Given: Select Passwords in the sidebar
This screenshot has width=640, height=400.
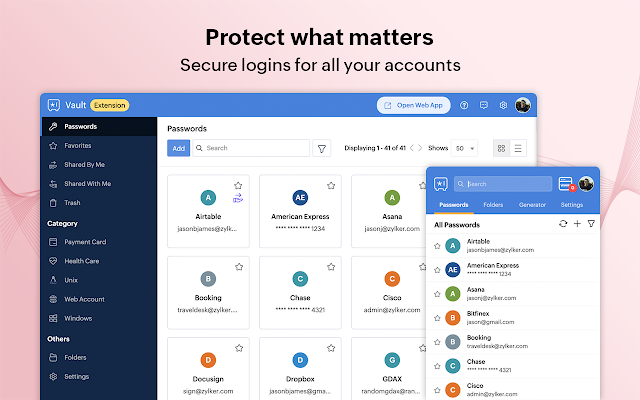Looking at the screenshot, I should click(99, 127).
